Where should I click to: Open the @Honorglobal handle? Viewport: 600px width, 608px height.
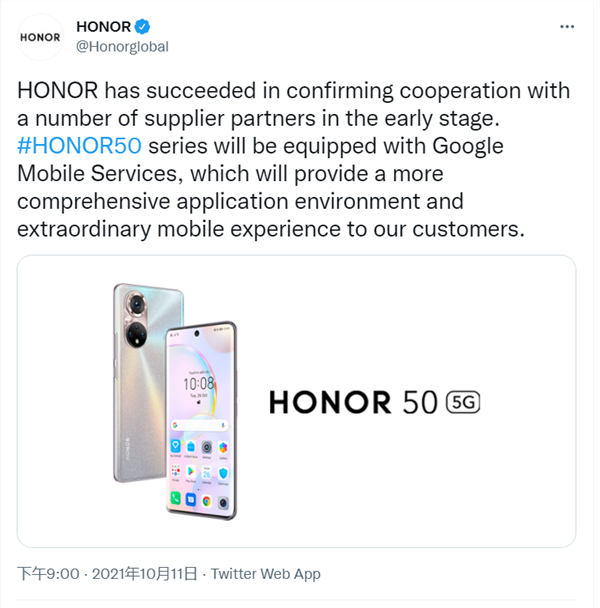122,46
